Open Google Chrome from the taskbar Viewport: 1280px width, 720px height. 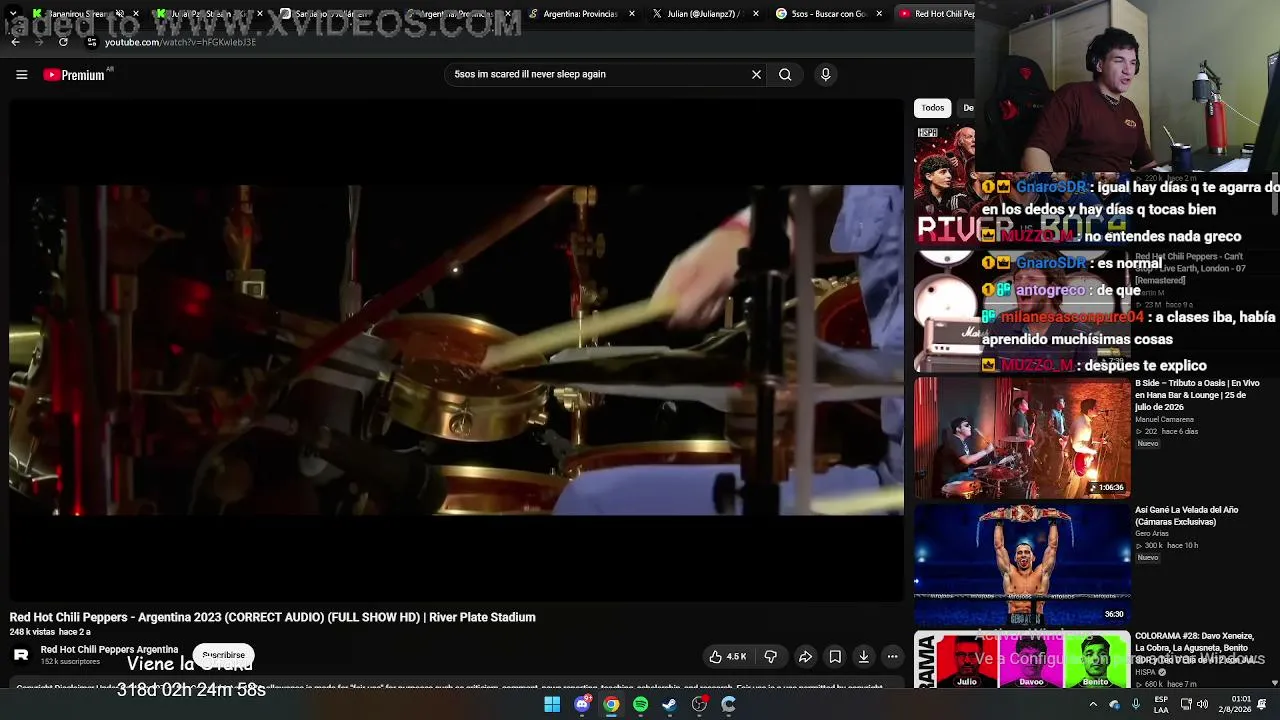click(x=611, y=704)
